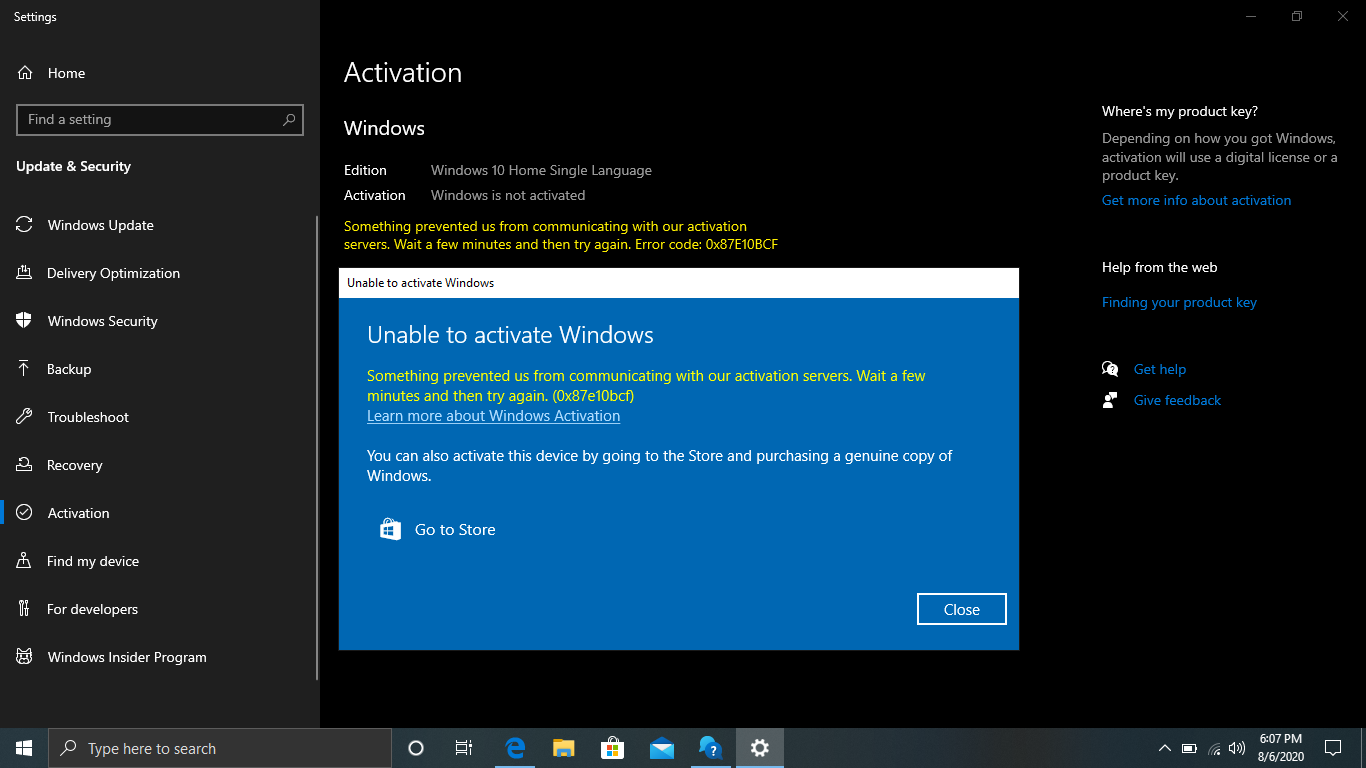1366x768 pixels.
Task: Open Finding your product key link
Action: point(1179,302)
